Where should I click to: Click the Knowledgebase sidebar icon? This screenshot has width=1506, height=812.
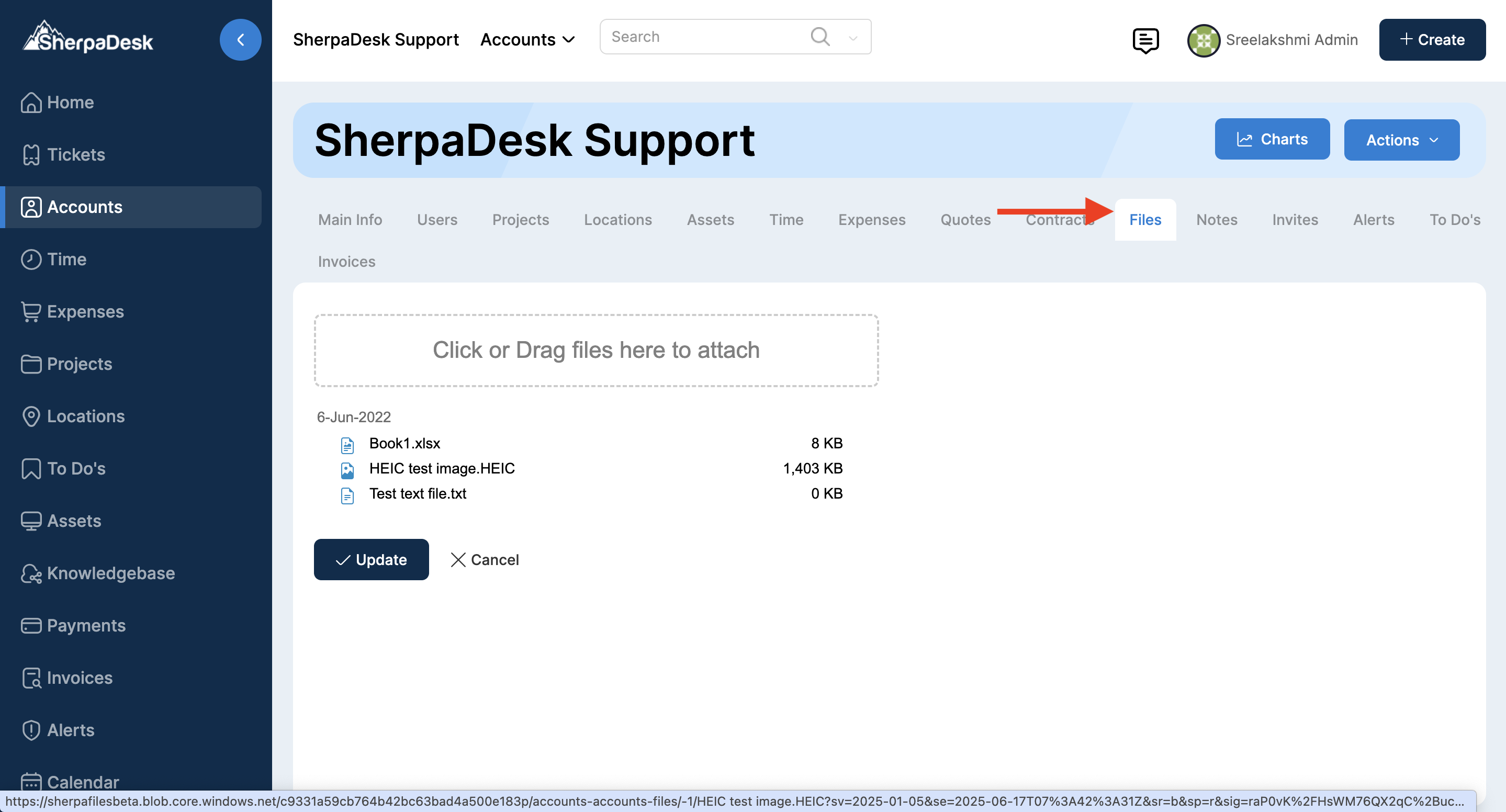(31, 573)
